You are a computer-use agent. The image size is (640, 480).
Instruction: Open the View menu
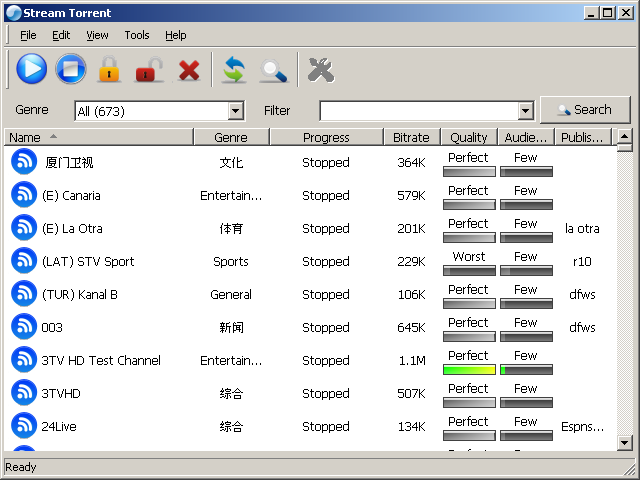[97, 36]
